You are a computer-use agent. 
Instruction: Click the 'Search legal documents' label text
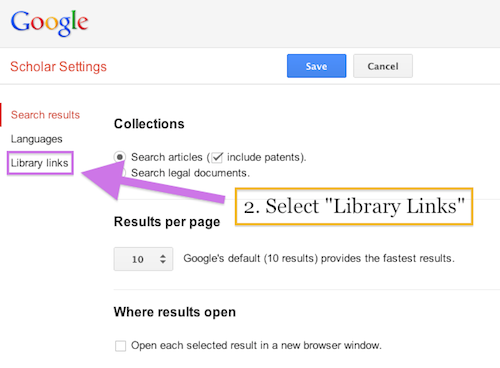tap(190, 173)
